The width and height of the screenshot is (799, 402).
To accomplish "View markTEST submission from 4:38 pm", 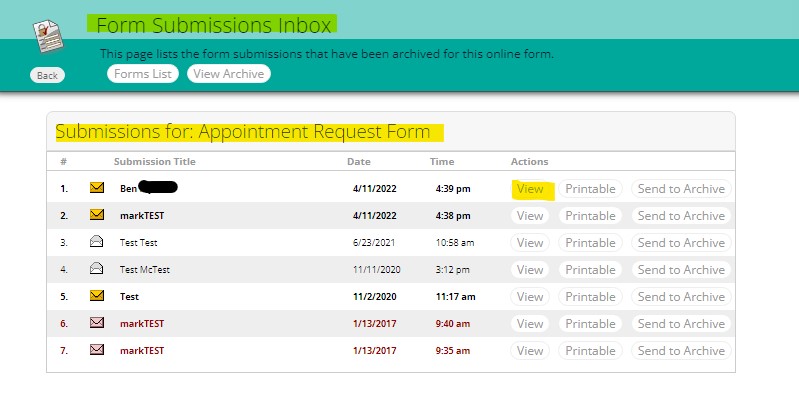I will coord(530,216).
